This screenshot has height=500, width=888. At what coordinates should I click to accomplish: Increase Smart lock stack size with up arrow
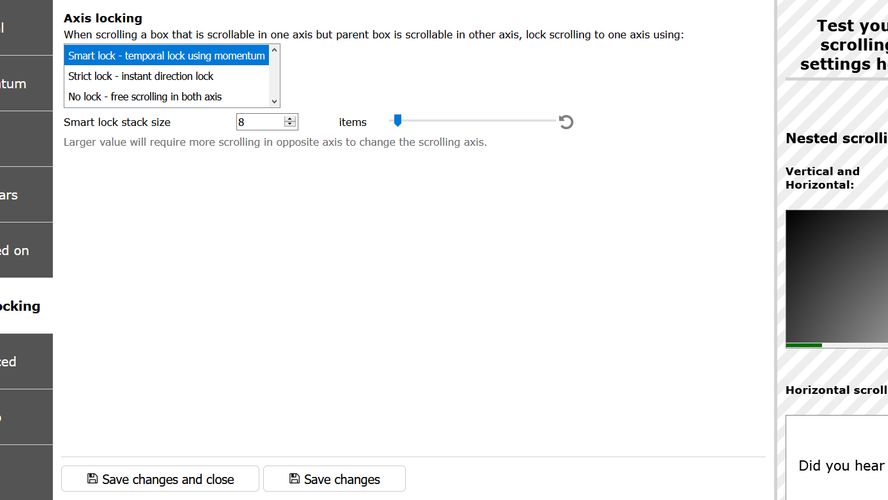pyautogui.click(x=290, y=118)
